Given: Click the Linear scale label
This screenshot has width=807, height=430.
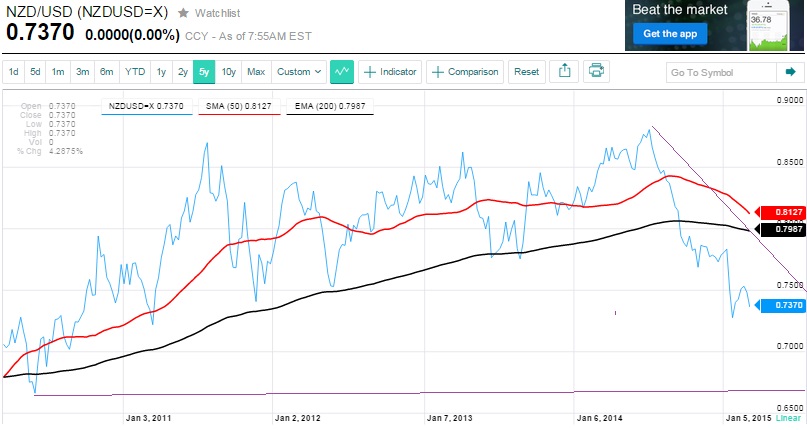Looking at the screenshot, I should pos(788,416).
